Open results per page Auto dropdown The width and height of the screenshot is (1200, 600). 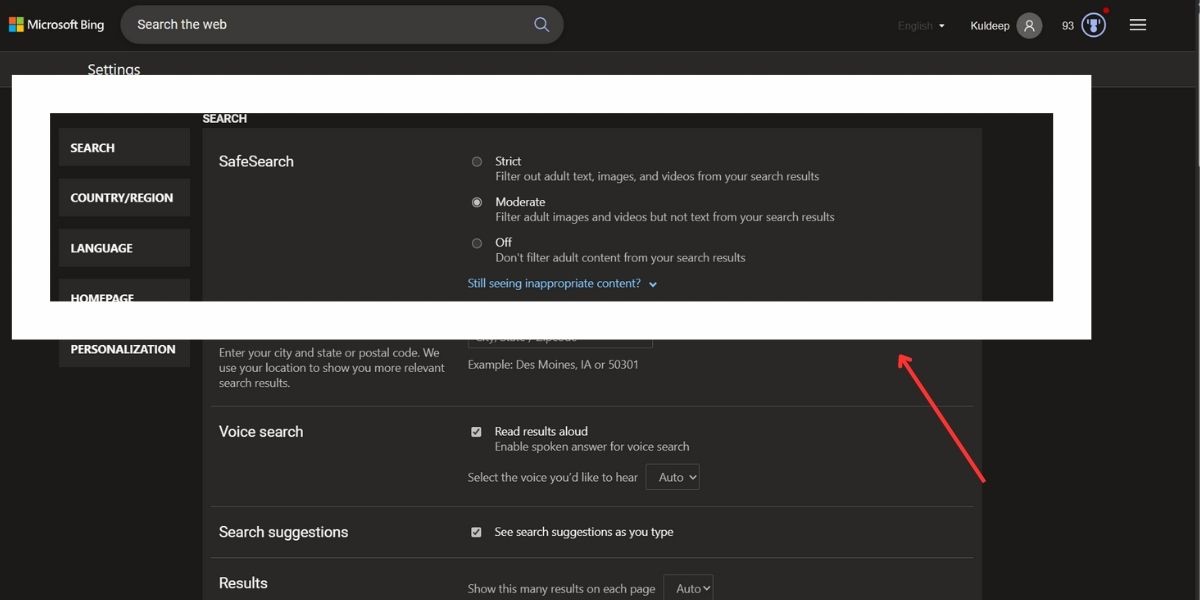point(688,588)
